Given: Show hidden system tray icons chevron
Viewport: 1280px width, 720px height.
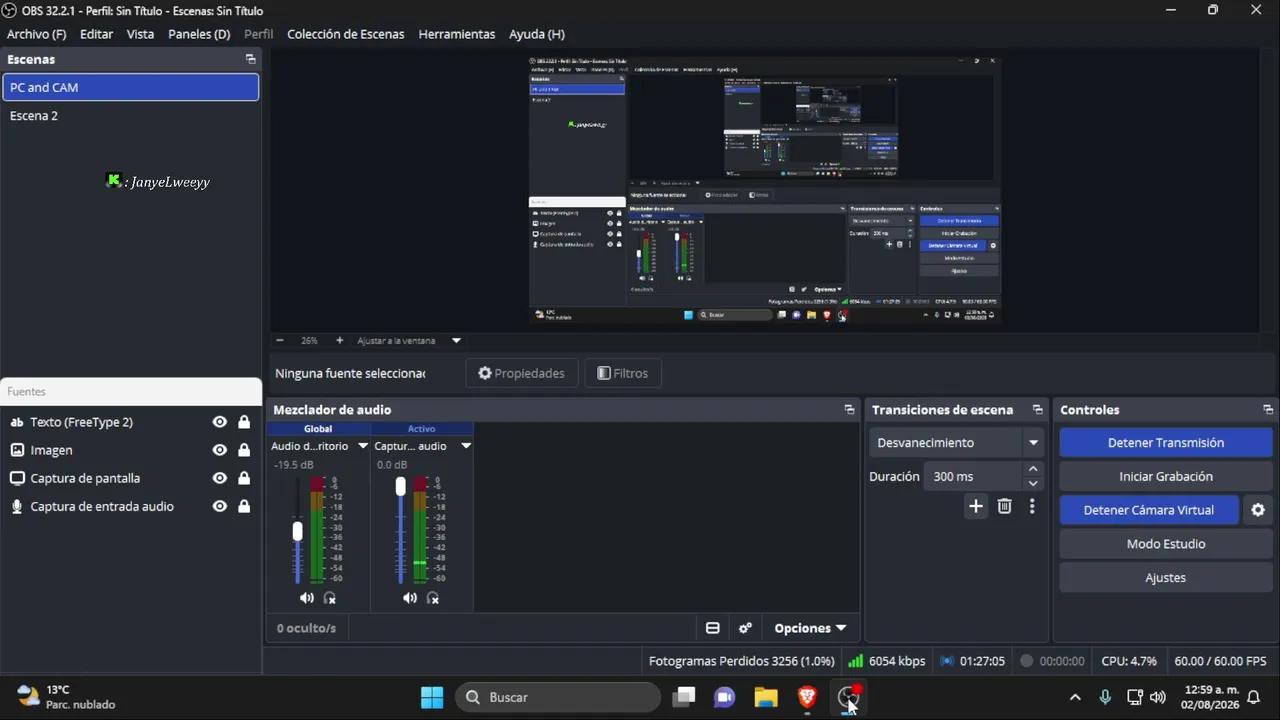Looking at the screenshot, I should coord(1075,697).
